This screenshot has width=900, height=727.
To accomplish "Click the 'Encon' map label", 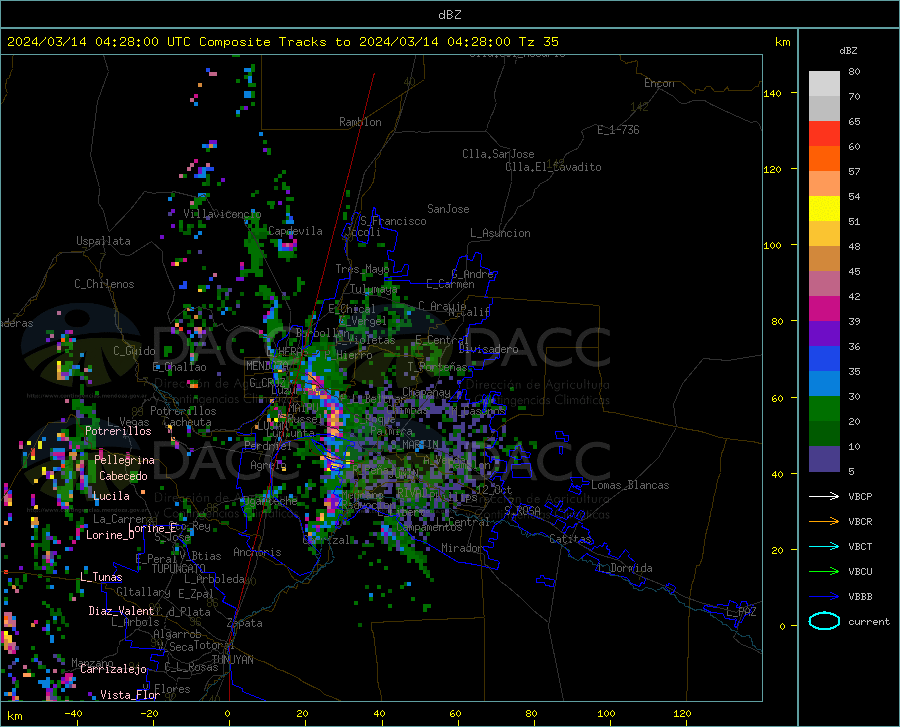I will click(659, 83).
